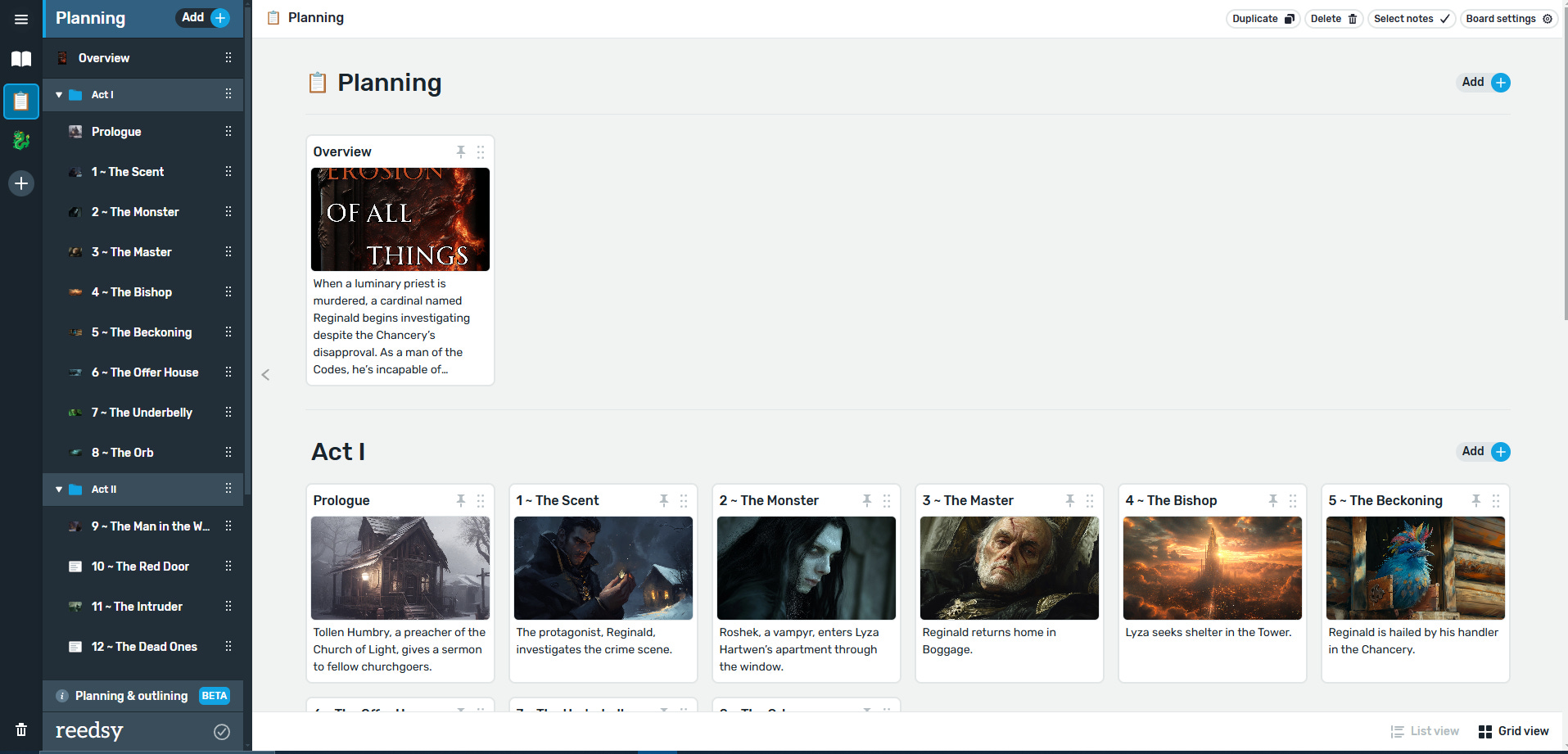This screenshot has width=1568, height=754.
Task: Click the Planning breadcrumb title at top
Action: [x=316, y=18]
